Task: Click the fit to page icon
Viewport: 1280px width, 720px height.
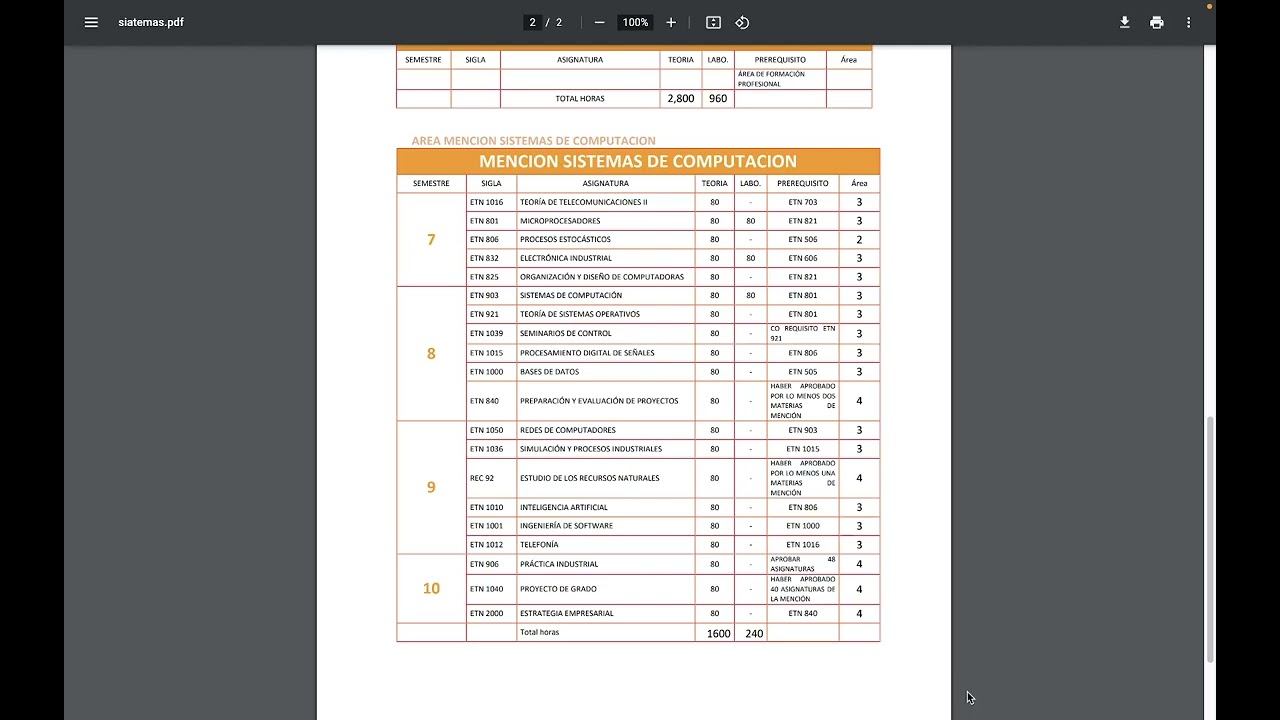Action: pos(713,22)
